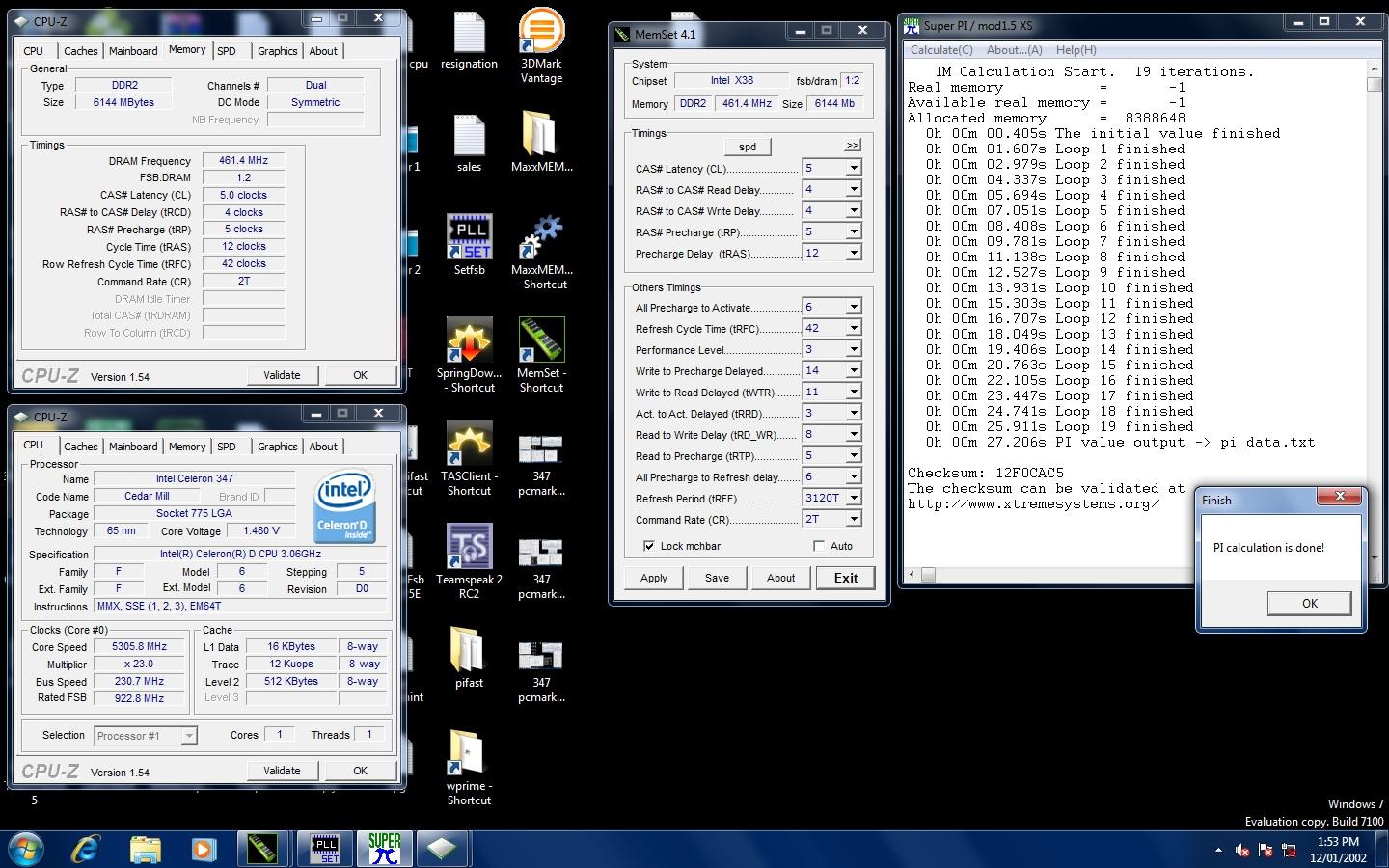
Task: Launch SpringDow Shortcut icon
Action: [469, 355]
